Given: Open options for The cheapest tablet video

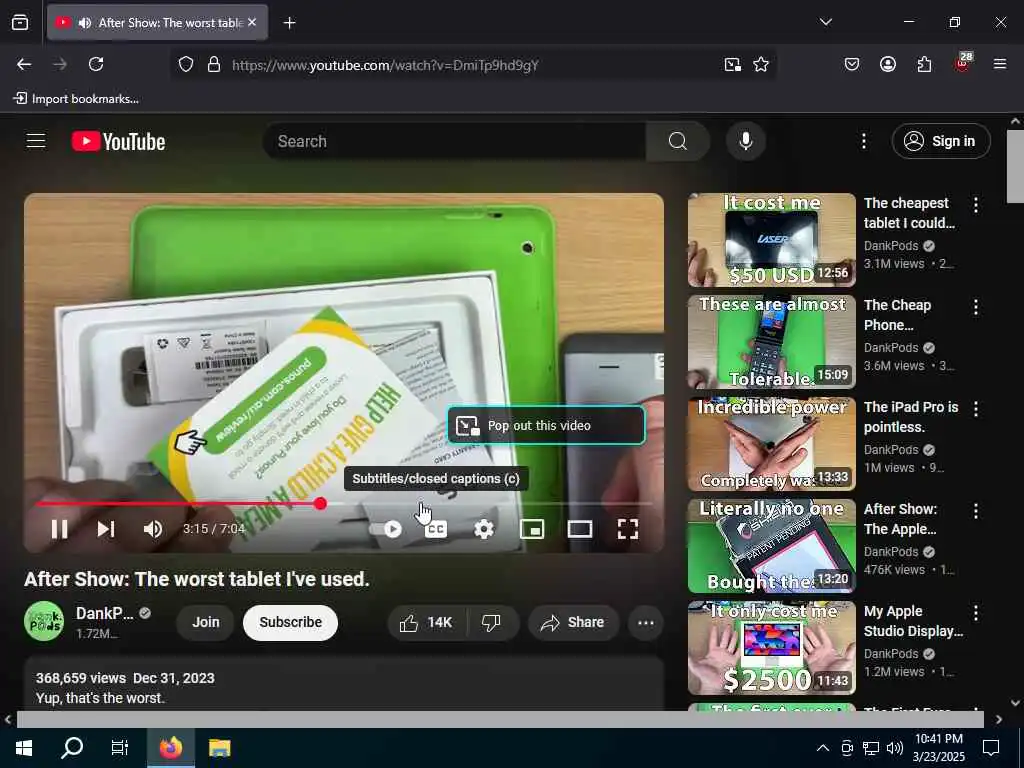Looking at the screenshot, I should point(976,204).
